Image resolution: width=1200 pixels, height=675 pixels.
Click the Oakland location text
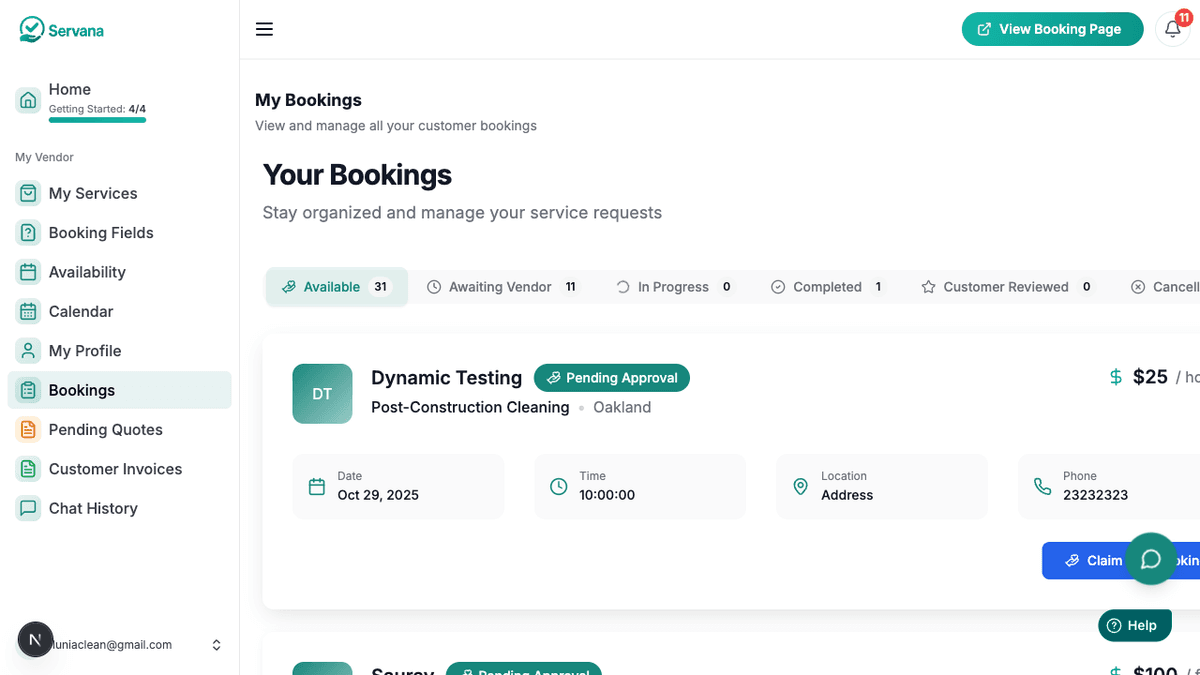point(622,407)
